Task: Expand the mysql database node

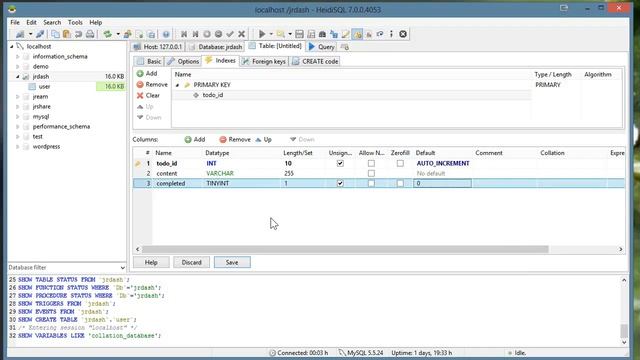Action: tap(18, 117)
